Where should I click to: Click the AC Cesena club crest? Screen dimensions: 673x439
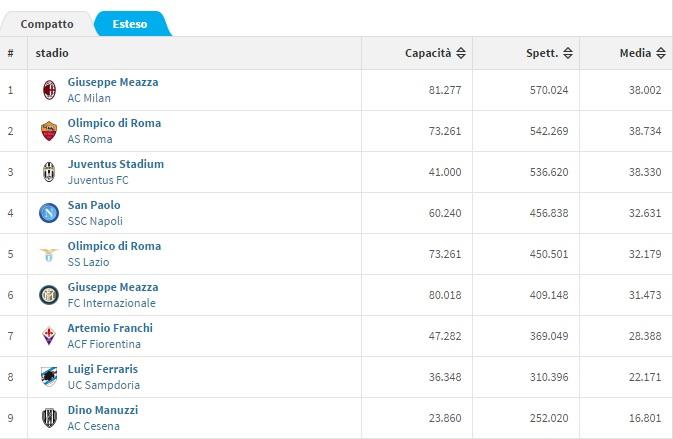coord(48,418)
